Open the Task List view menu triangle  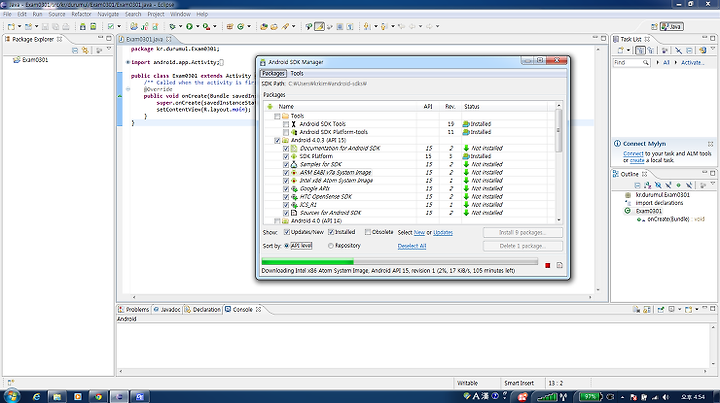coord(713,49)
